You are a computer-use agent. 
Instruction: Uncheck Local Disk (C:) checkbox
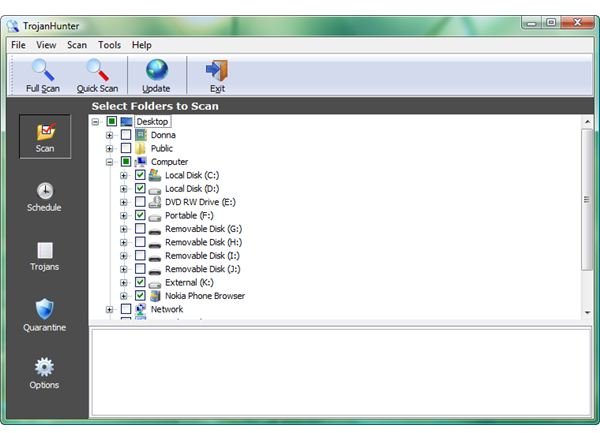click(x=140, y=175)
